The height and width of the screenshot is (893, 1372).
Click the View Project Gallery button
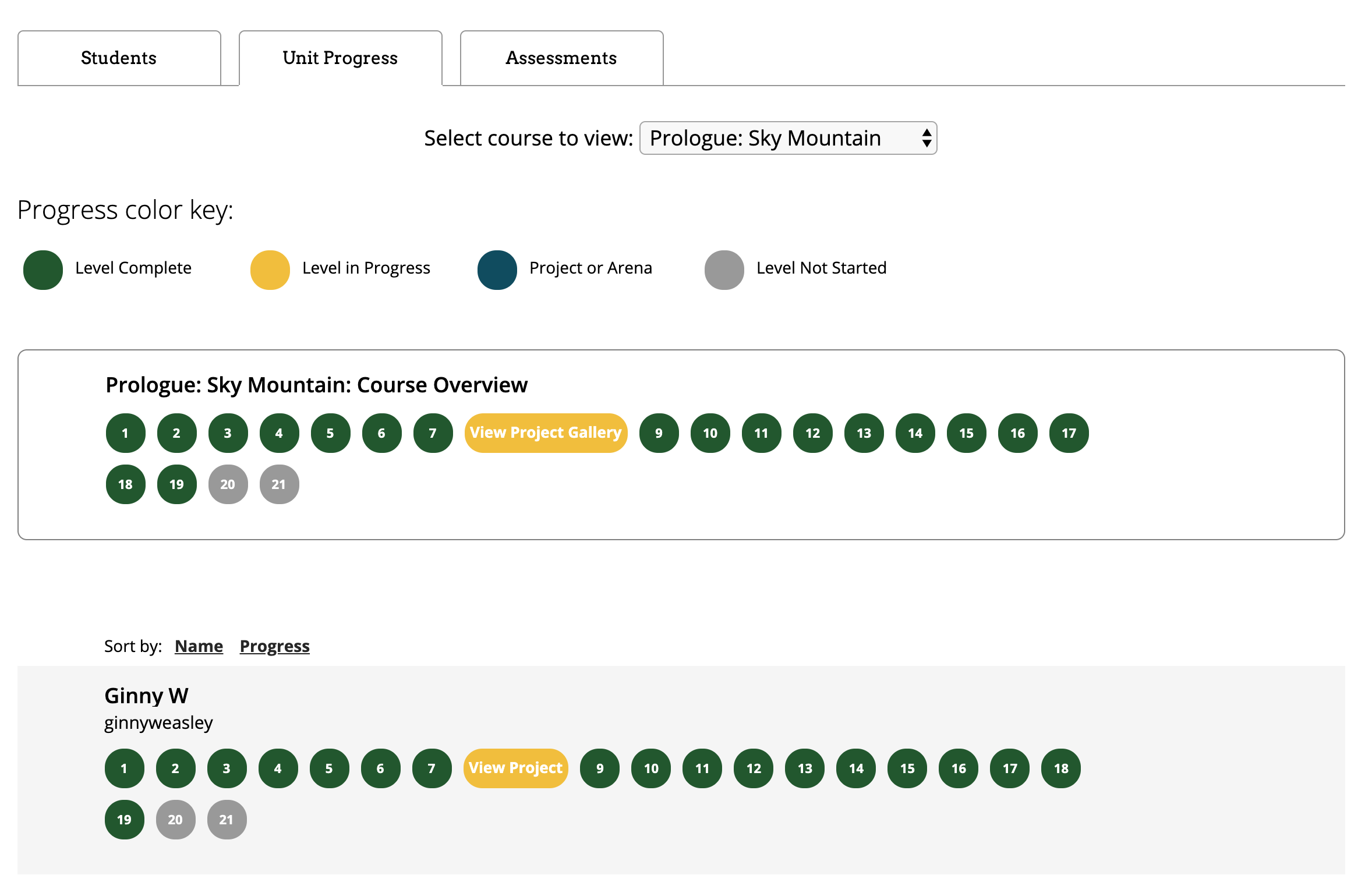(546, 433)
